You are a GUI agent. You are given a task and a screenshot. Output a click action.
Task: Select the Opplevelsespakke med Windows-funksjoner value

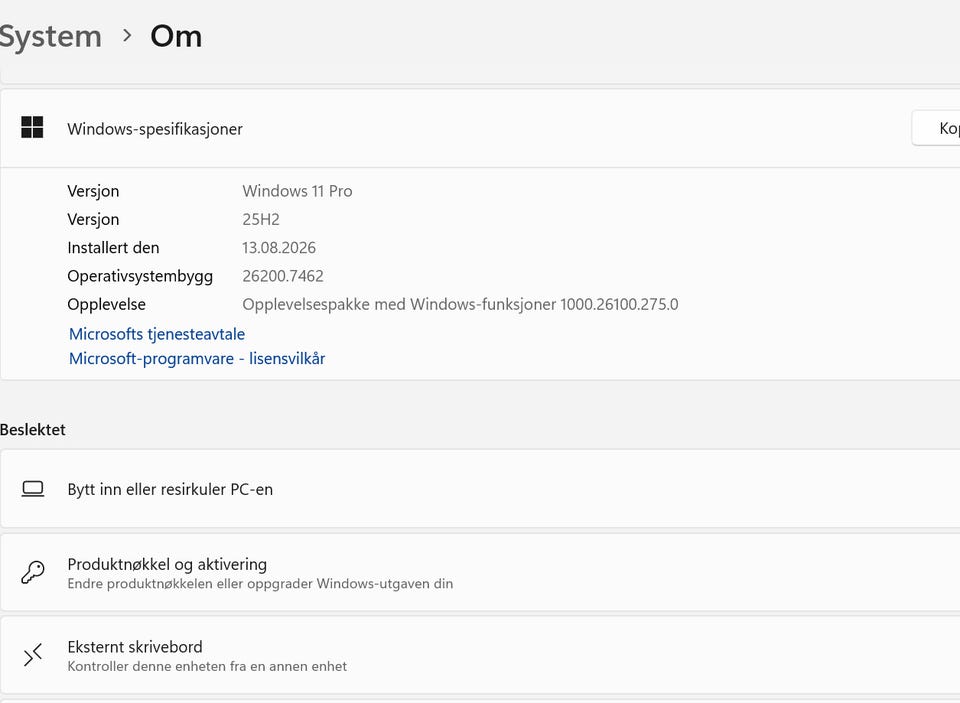[460, 304]
